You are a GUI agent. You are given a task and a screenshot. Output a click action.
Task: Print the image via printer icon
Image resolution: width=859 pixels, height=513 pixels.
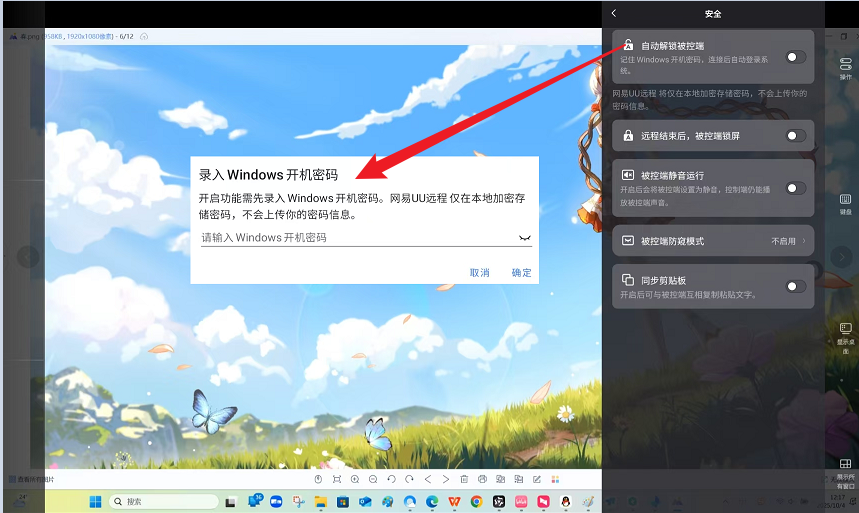pos(482,480)
